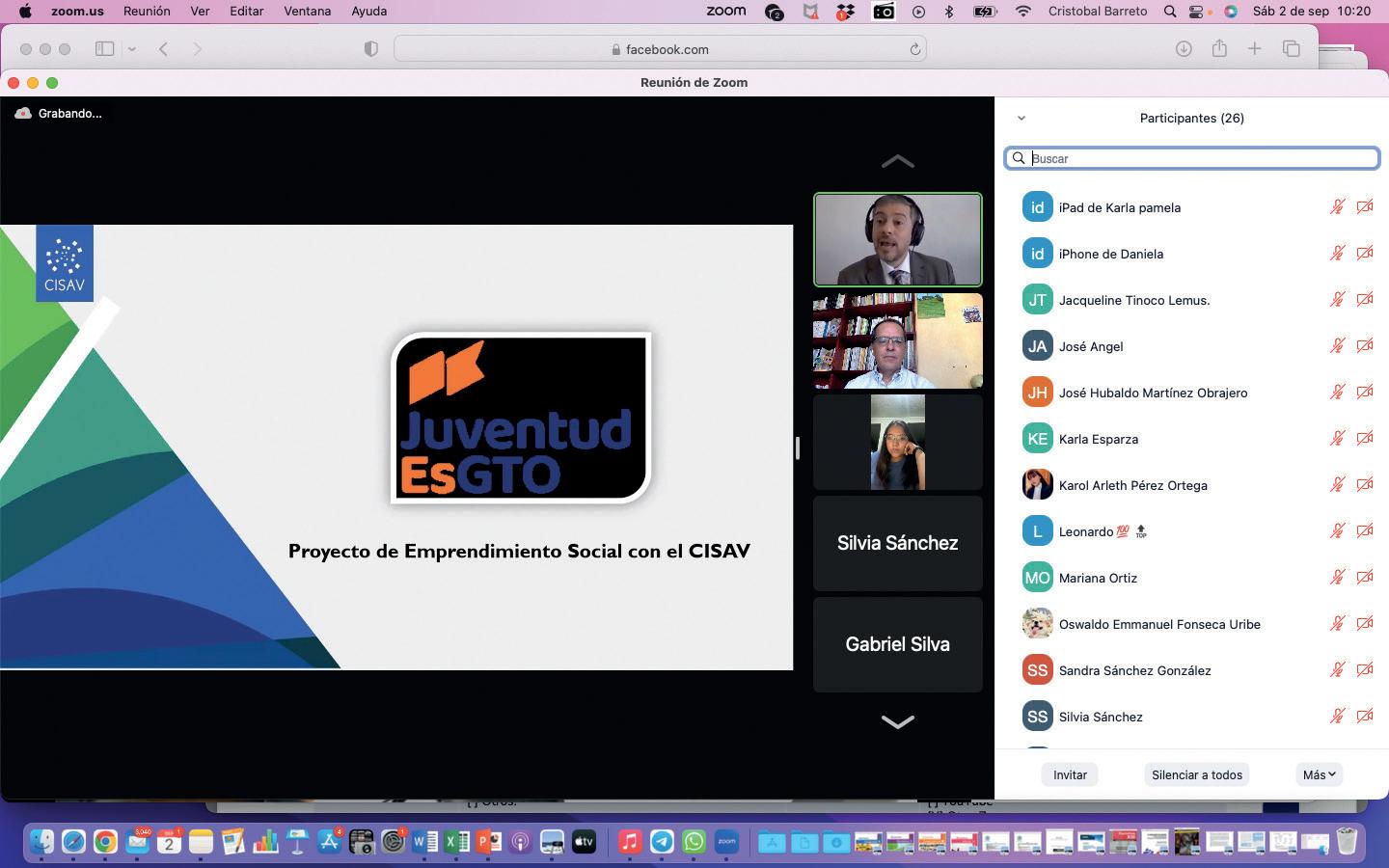1389x868 pixels.
Task: Click the Silenciar a todos button
Action: pos(1197,774)
